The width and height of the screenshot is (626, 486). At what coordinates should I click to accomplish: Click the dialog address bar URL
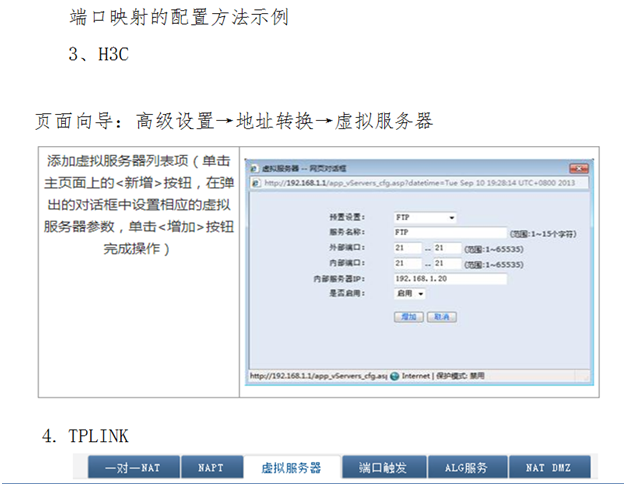(x=419, y=183)
